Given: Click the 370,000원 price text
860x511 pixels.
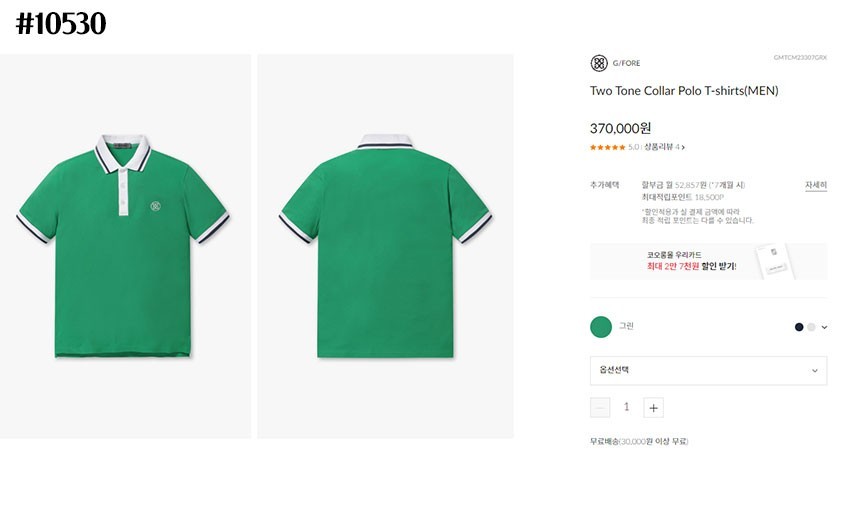Looking at the screenshot, I should (620, 128).
